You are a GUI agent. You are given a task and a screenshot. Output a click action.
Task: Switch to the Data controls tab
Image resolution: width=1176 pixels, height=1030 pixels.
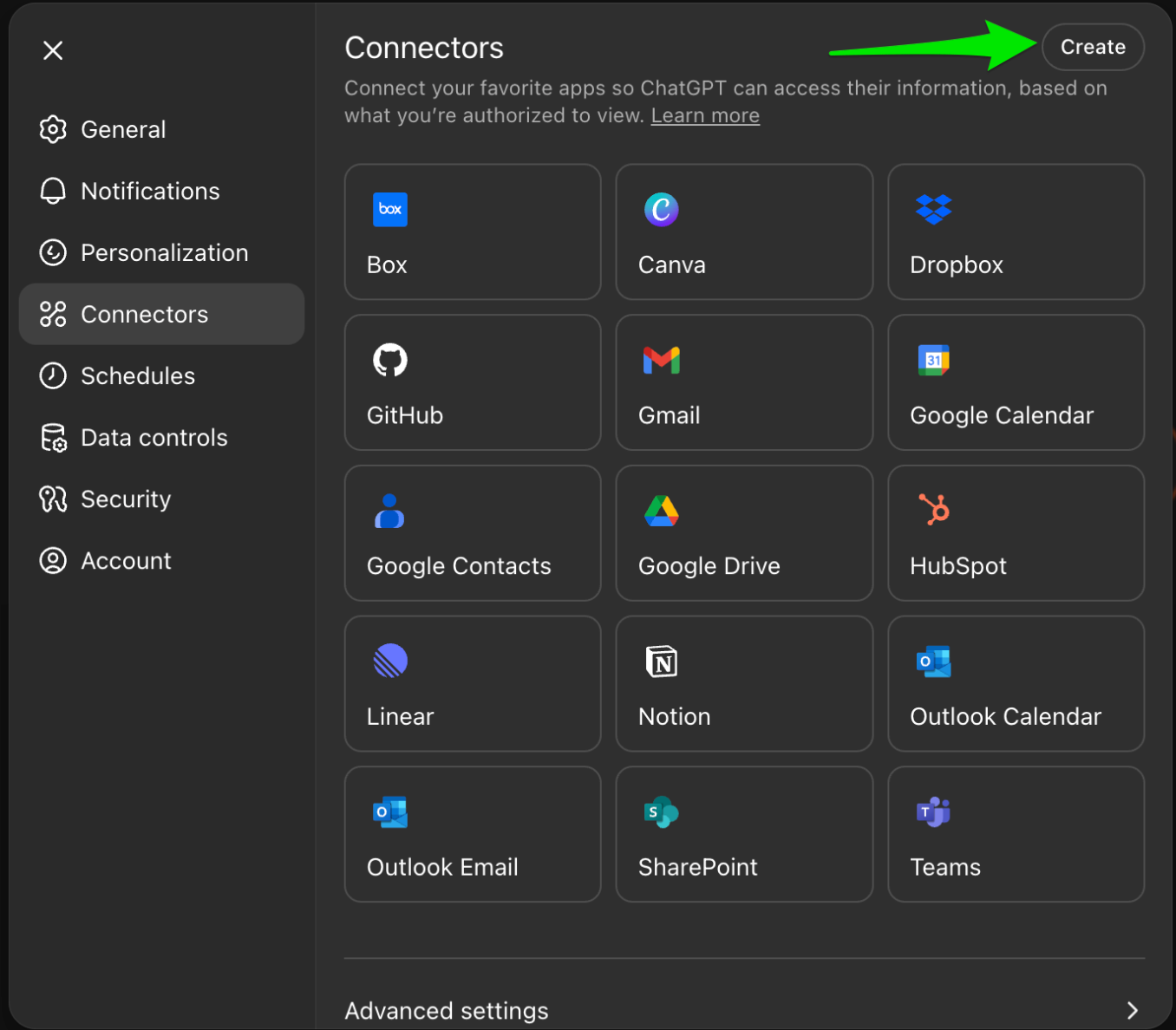[154, 438]
